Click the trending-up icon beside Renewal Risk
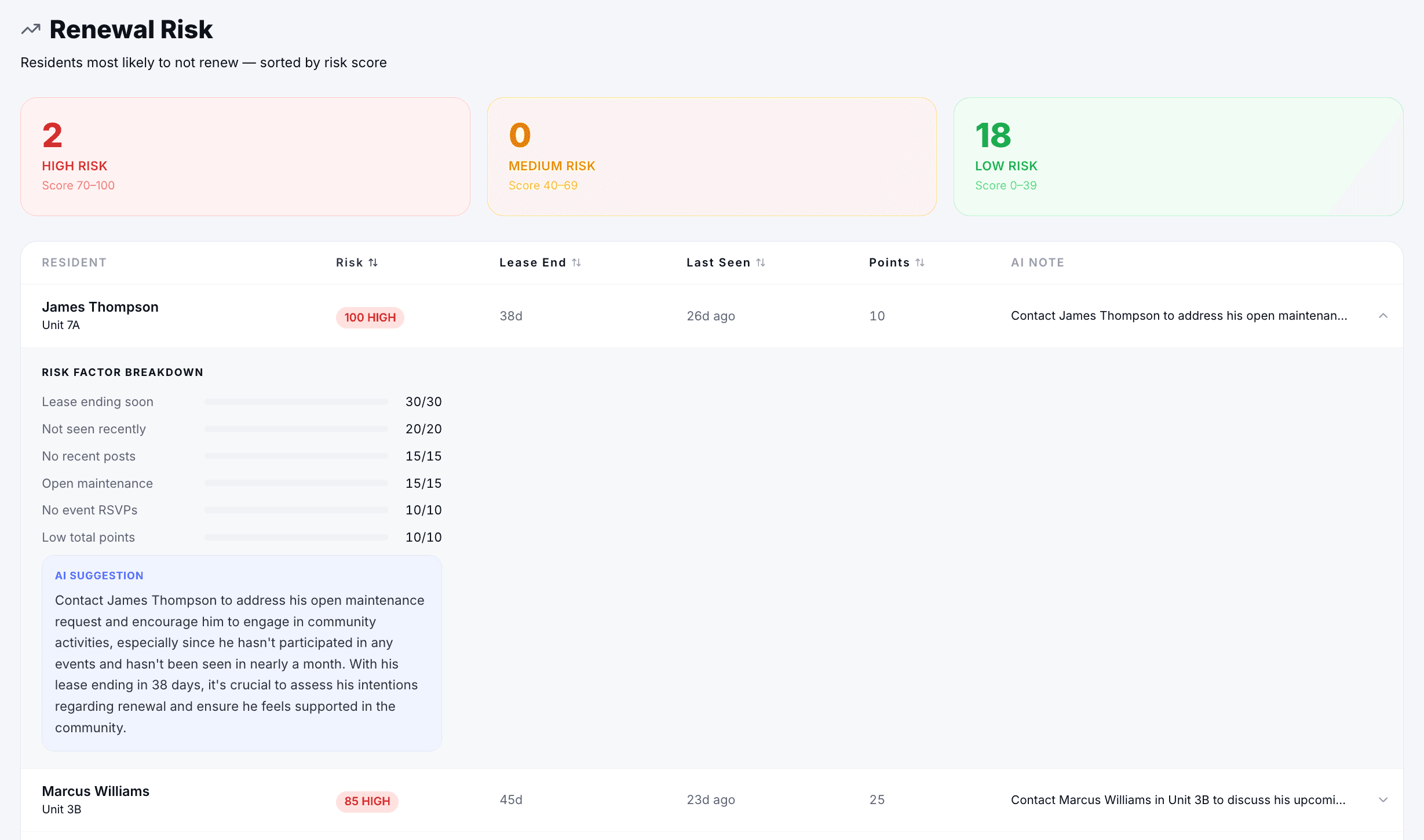Viewport: 1424px width, 840px height. (x=31, y=29)
